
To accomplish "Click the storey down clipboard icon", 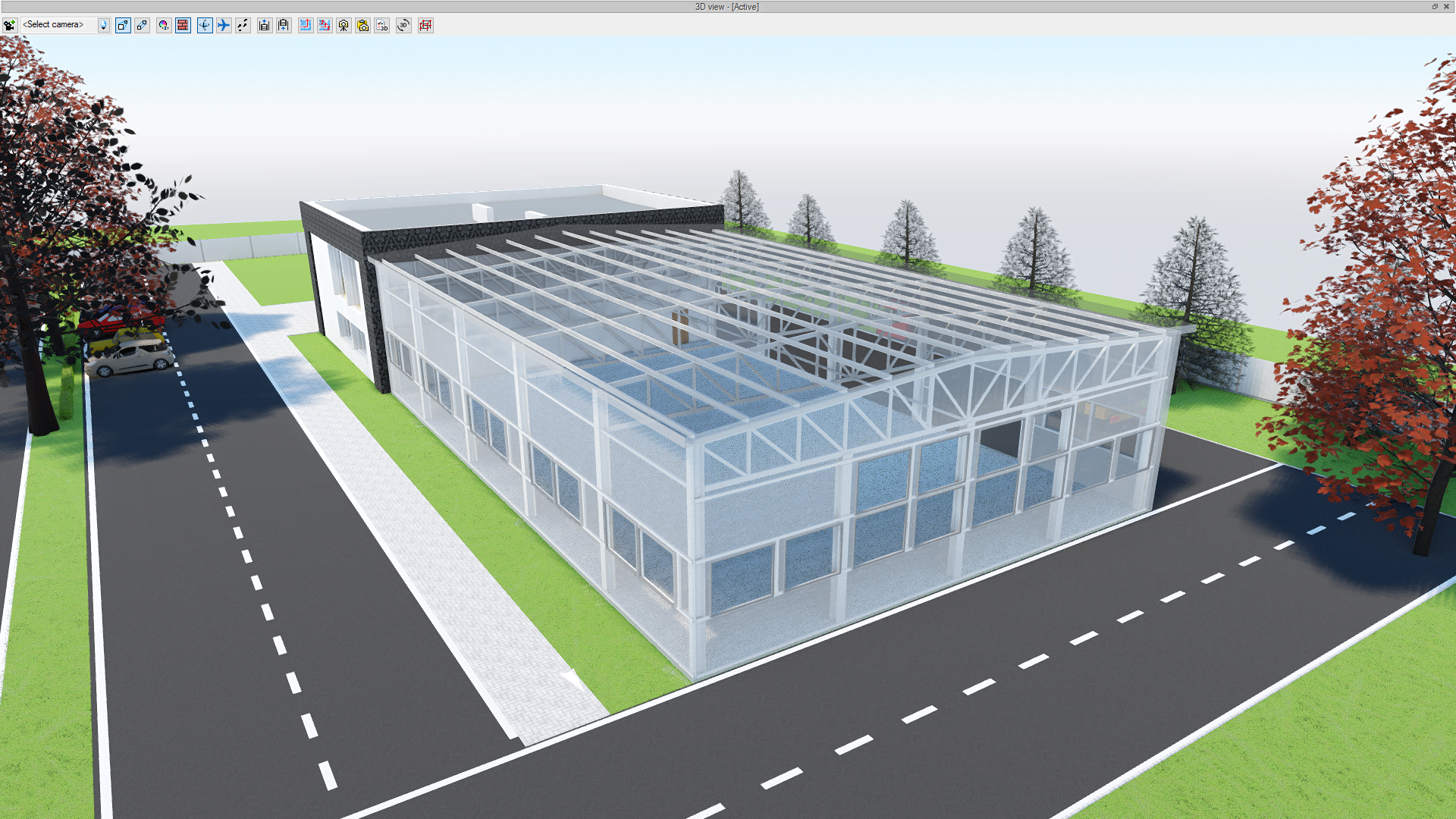I will [264, 25].
